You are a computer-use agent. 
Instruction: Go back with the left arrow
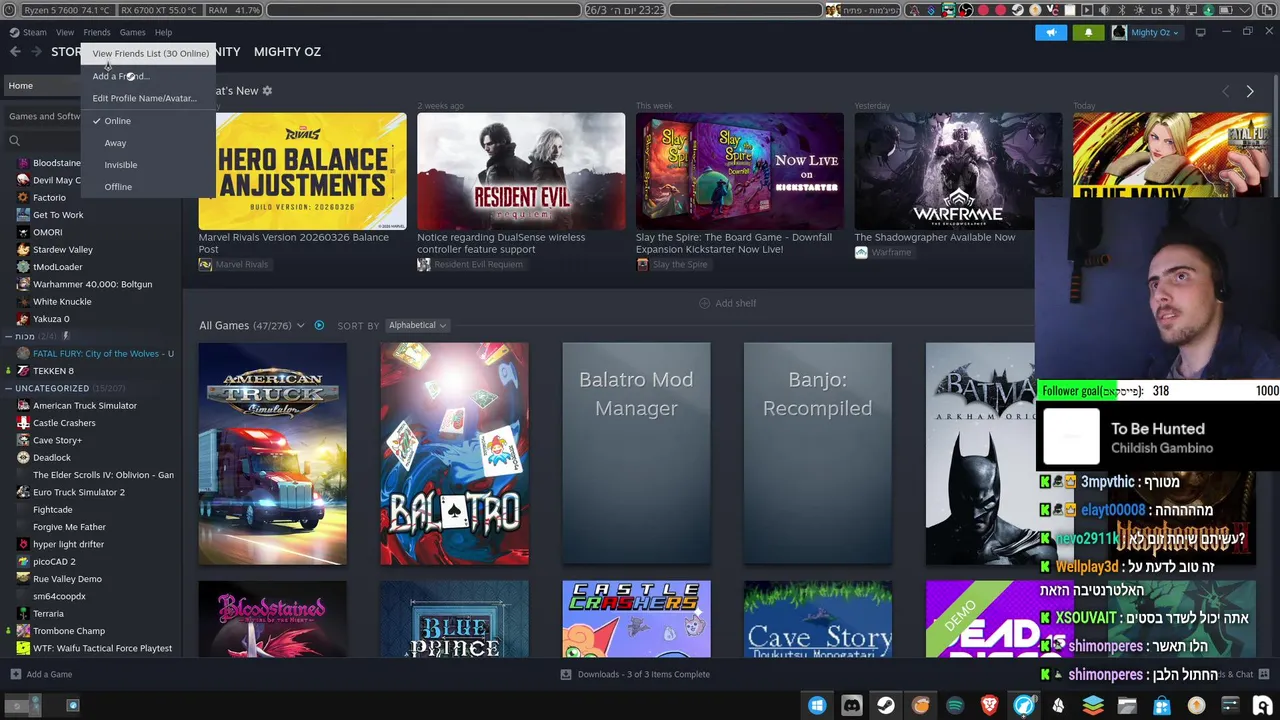tap(15, 51)
